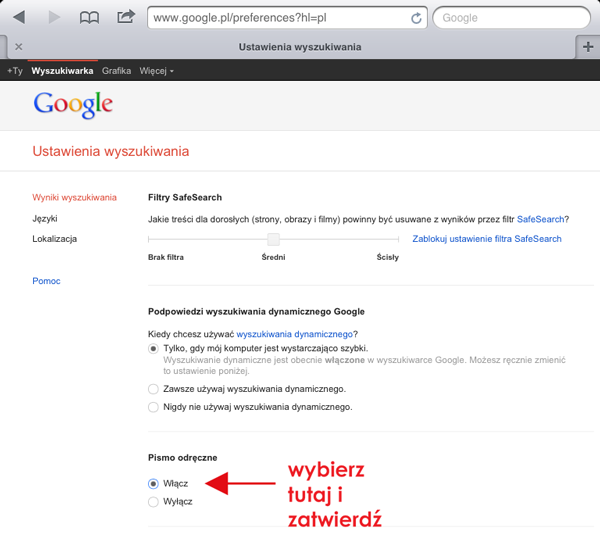Select 'Zawsze używaj wyszukiwania dynamicznego'
This screenshot has height=540, width=600.
(x=153, y=389)
